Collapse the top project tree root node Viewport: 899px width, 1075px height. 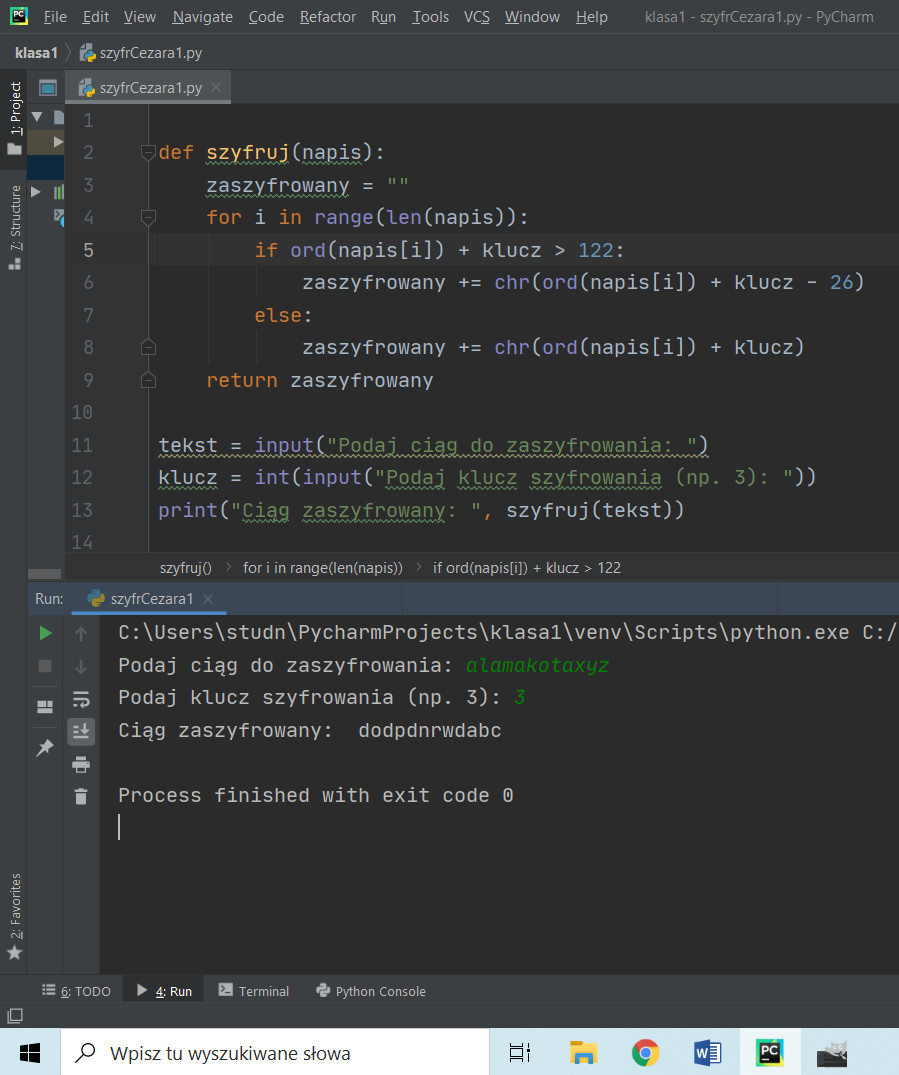[37, 117]
